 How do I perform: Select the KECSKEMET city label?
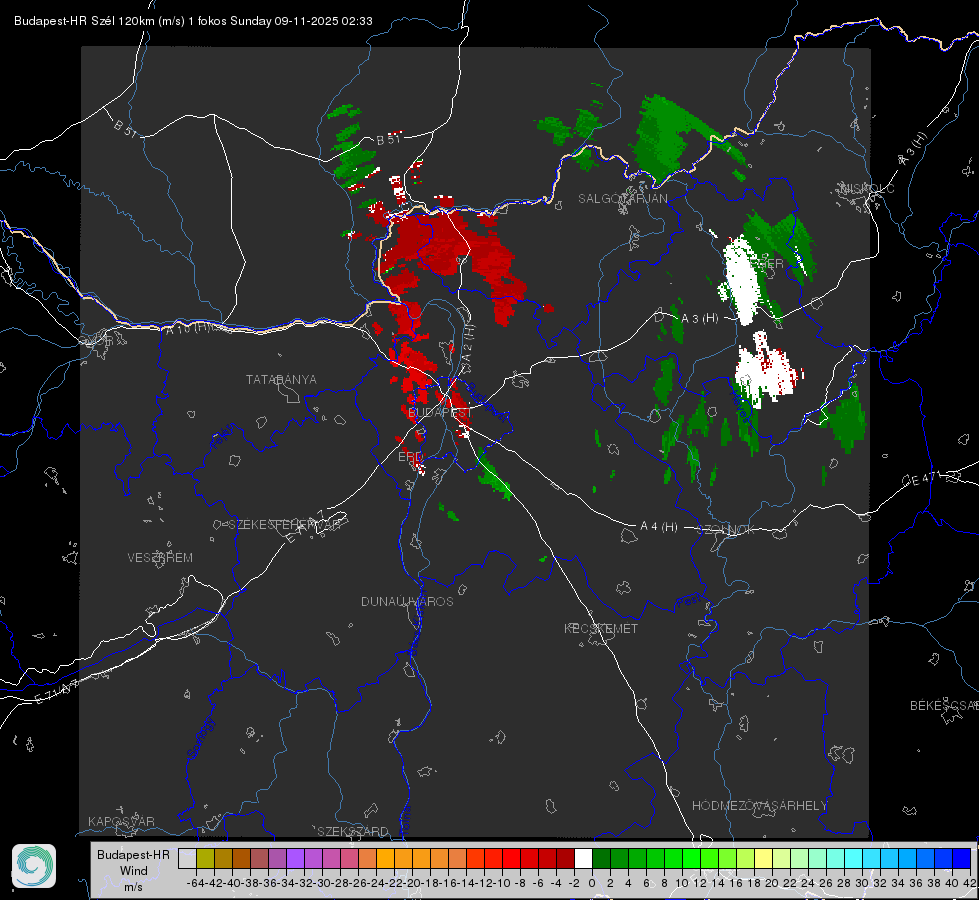pyautogui.click(x=601, y=629)
